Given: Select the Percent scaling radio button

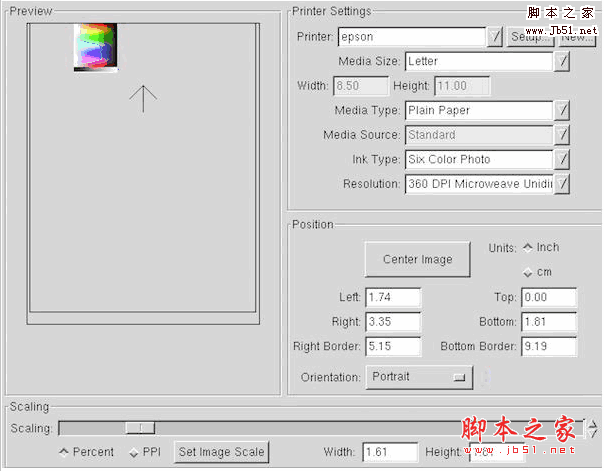Looking at the screenshot, I should (64, 452).
